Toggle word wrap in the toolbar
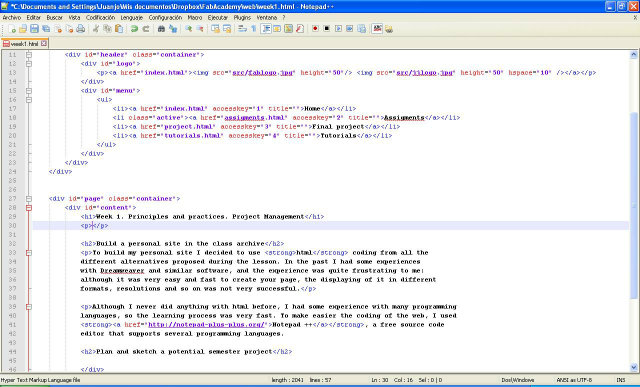640x387 pixels. click(x=242, y=29)
